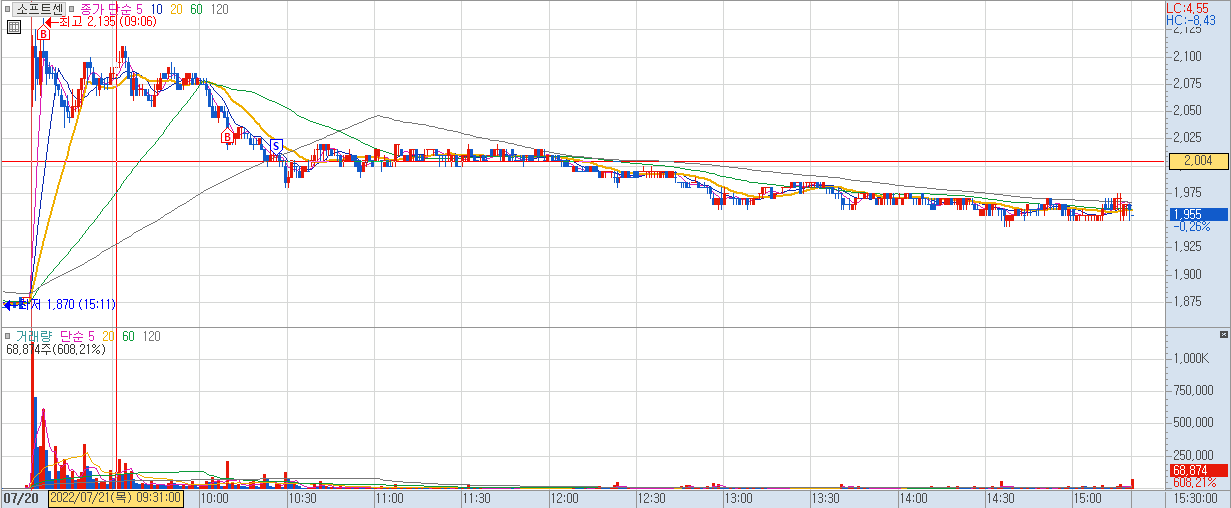The image size is (1231, 508).
Task: Click the 11:30 time axis label
Action: pyautogui.click(x=476, y=497)
